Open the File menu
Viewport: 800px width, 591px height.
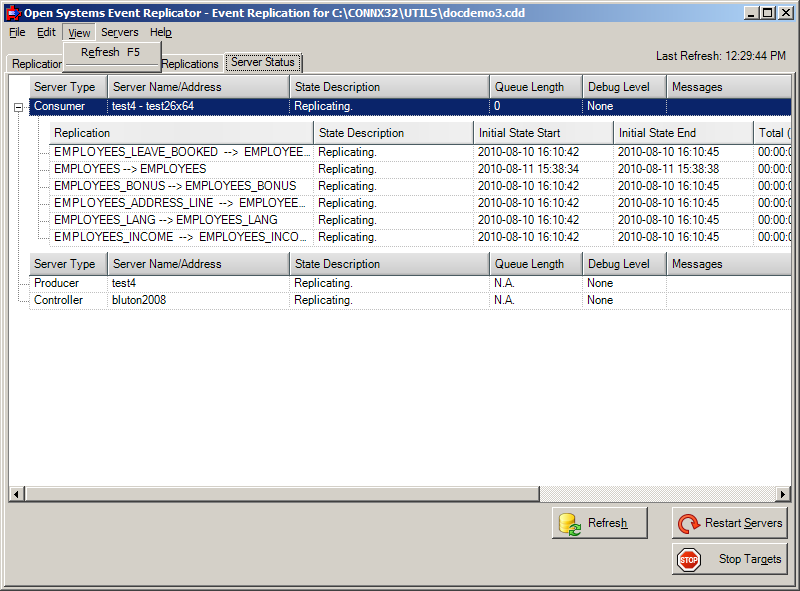[16, 32]
